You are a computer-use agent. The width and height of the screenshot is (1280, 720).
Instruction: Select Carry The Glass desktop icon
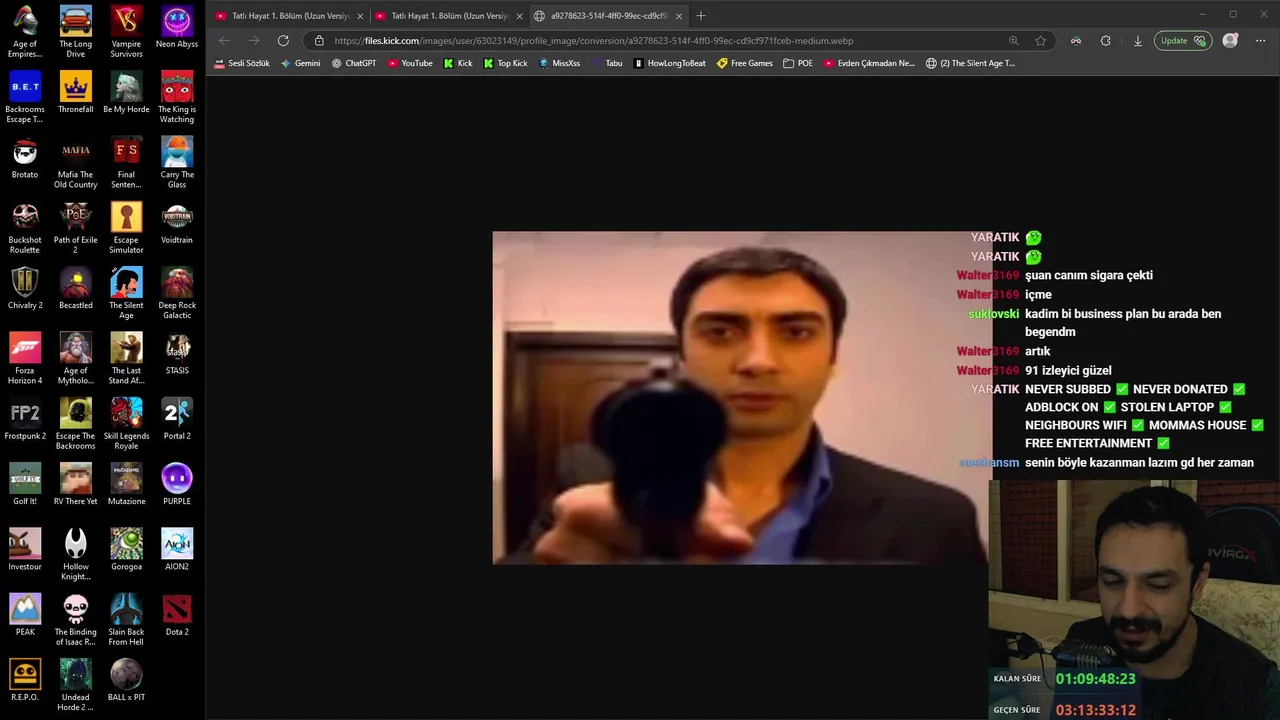177,162
